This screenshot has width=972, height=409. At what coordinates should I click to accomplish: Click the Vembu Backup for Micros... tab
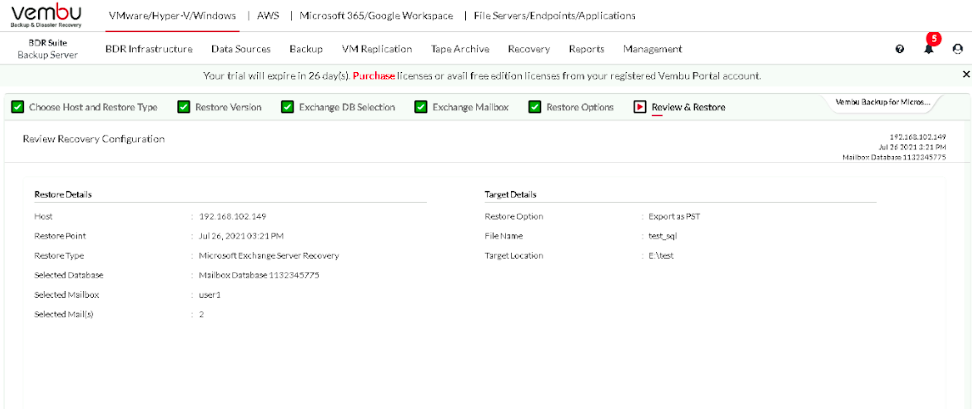pos(883,102)
